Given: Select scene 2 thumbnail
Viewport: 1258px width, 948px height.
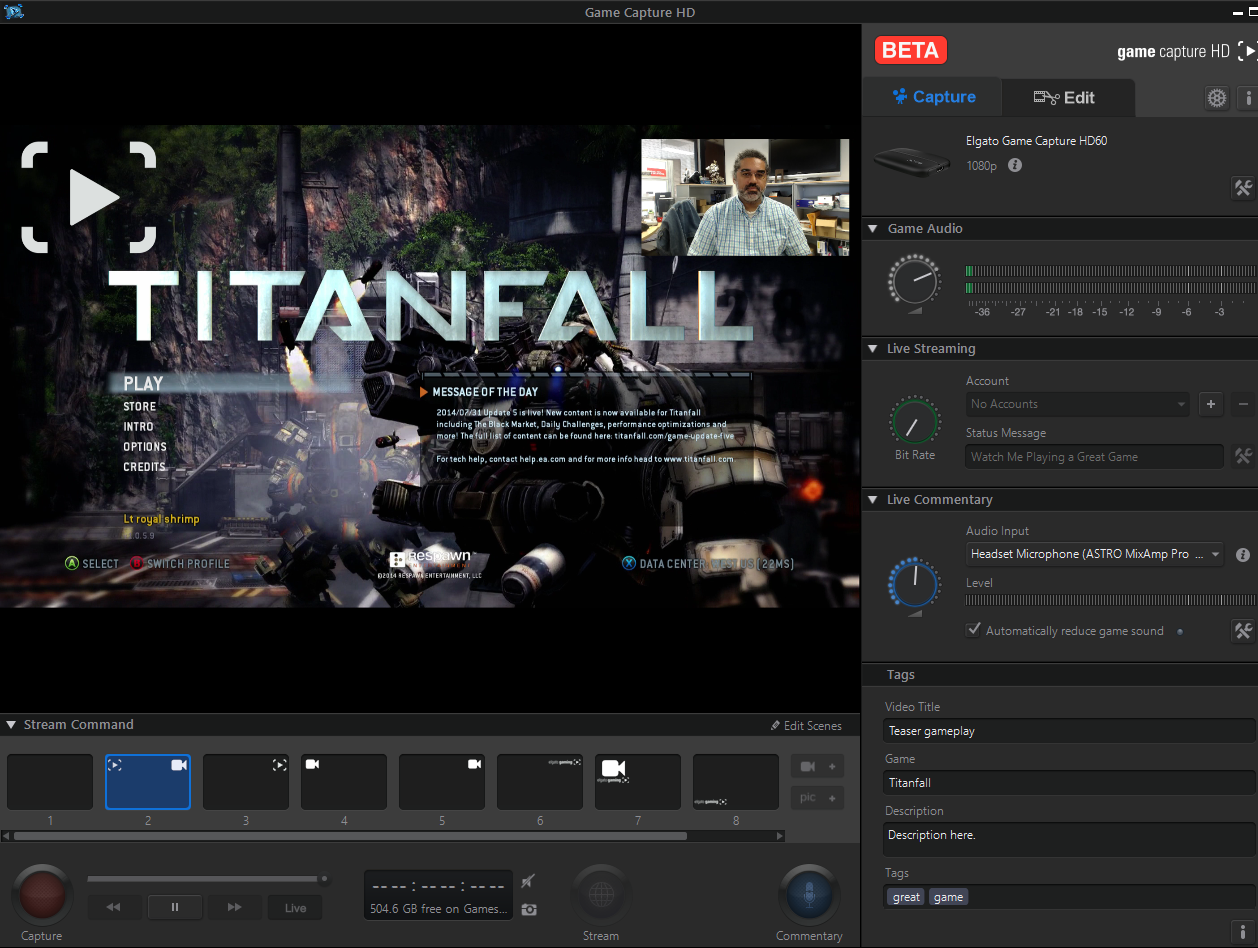Looking at the screenshot, I should coord(148,782).
